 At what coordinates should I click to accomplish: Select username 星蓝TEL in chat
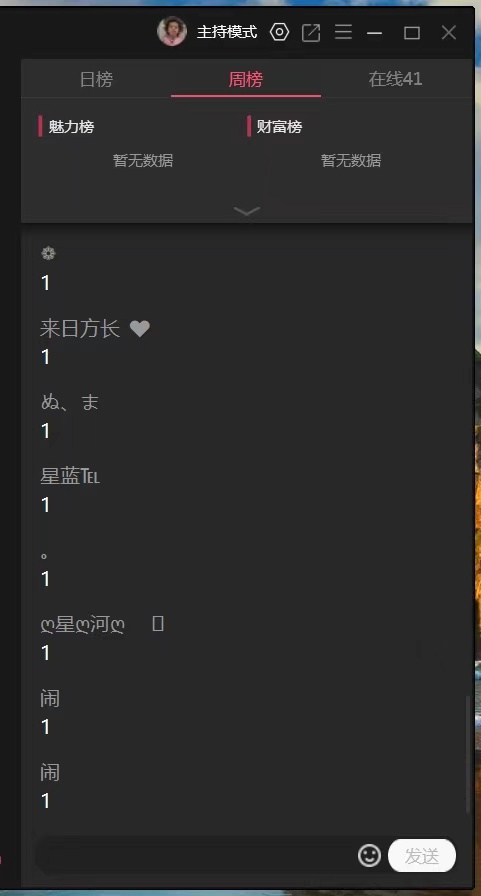point(70,477)
